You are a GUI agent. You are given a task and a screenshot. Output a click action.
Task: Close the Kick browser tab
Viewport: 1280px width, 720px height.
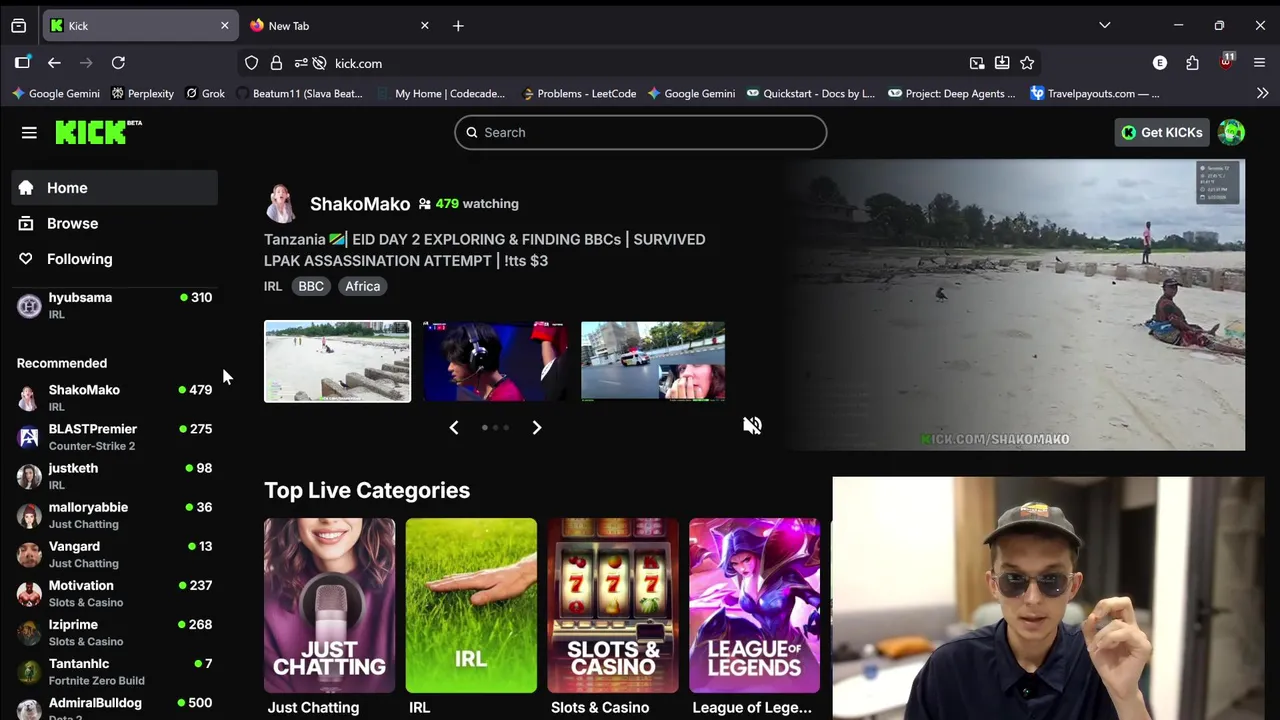pyautogui.click(x=224, y=26)
